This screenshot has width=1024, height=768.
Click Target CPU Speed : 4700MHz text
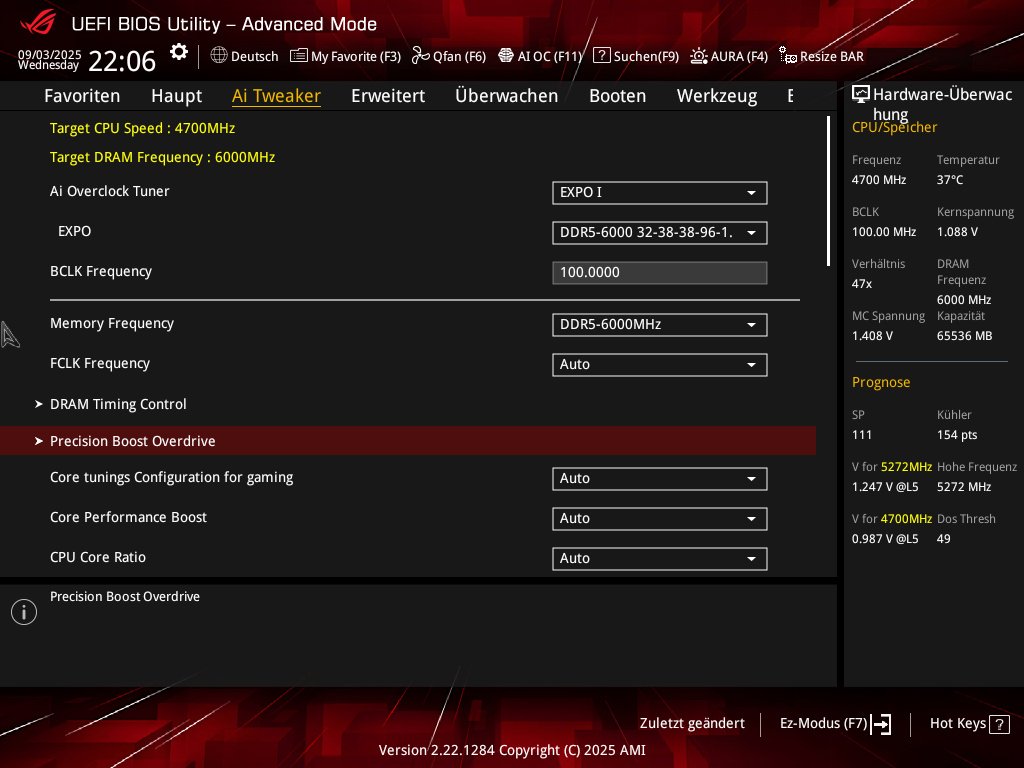point(142,128)
